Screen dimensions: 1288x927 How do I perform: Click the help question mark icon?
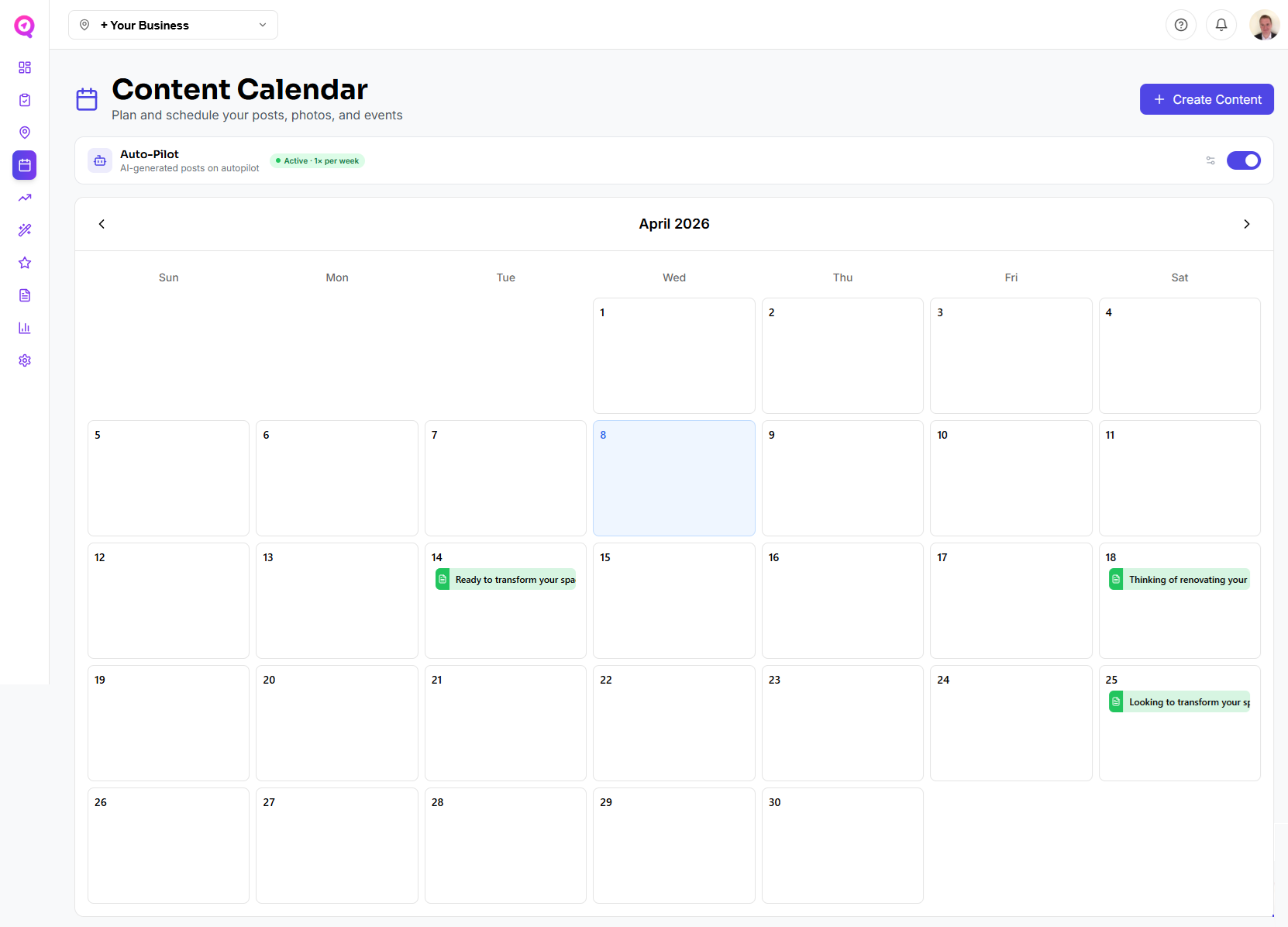(1181, 25)
